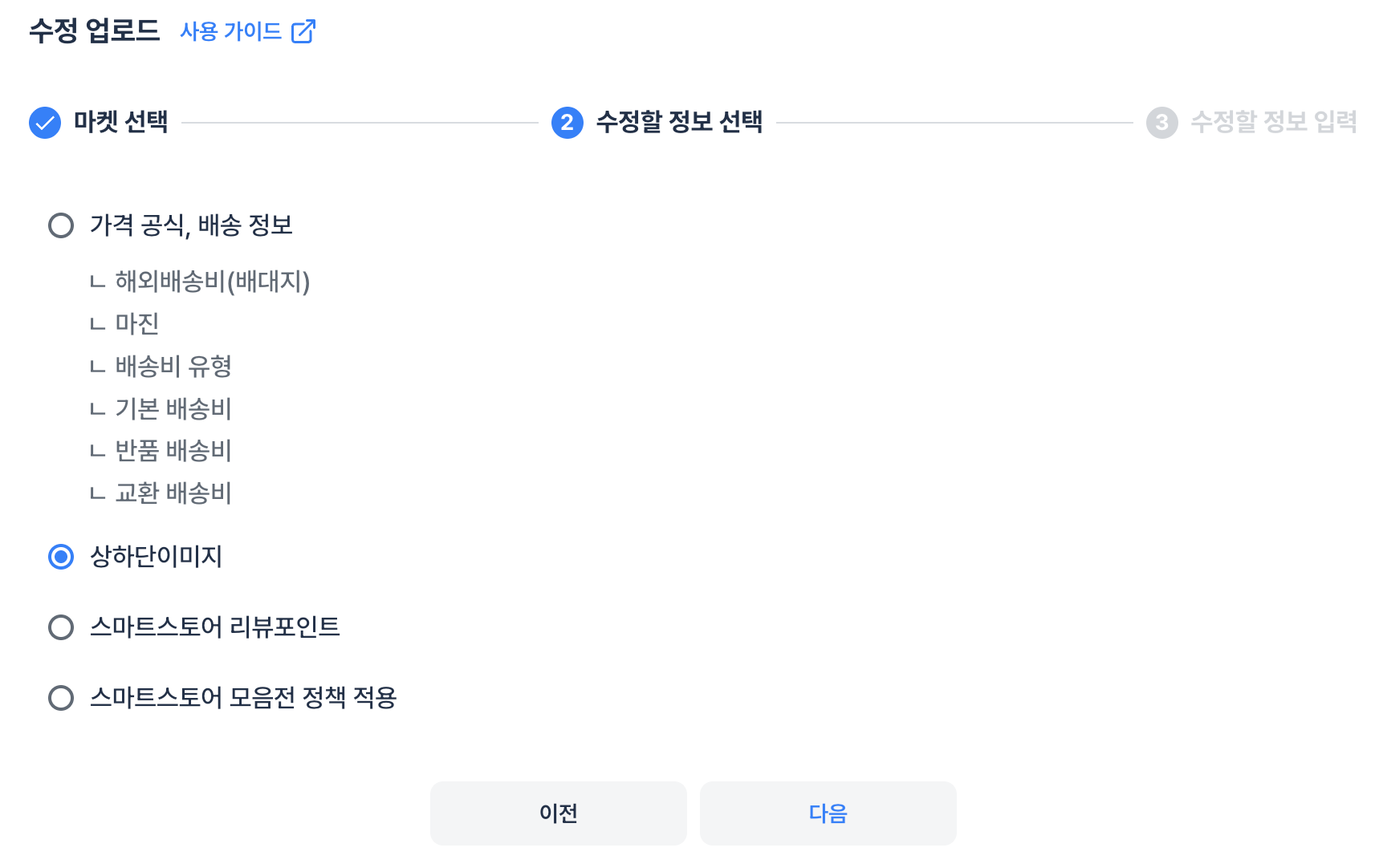Click the 수정할 정보 입력 step label
This screenshot has width=1379, height=868.
(1275, 121)
